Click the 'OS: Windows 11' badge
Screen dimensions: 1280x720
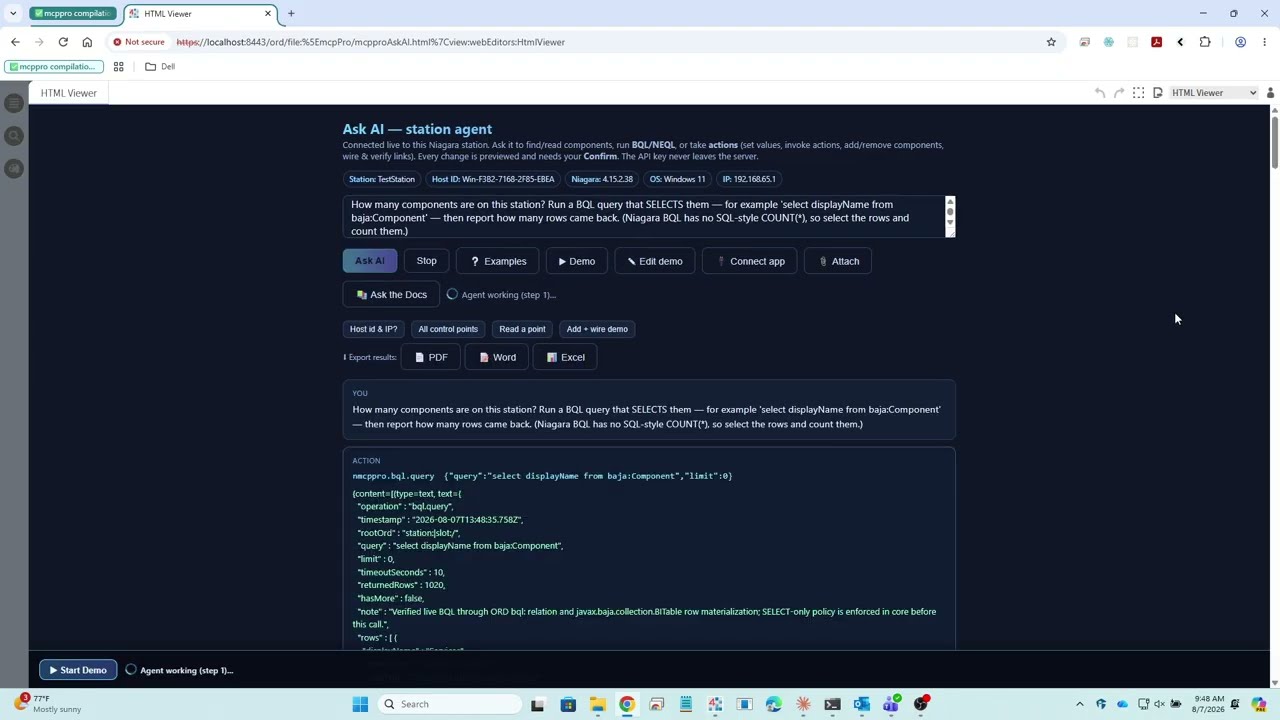click(x=677, y=179)
